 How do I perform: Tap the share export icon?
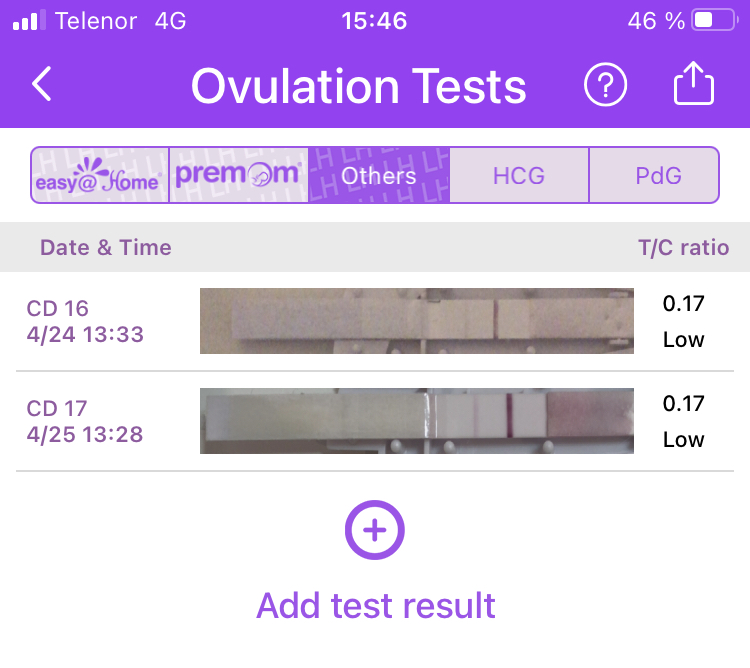coord(694,85)
